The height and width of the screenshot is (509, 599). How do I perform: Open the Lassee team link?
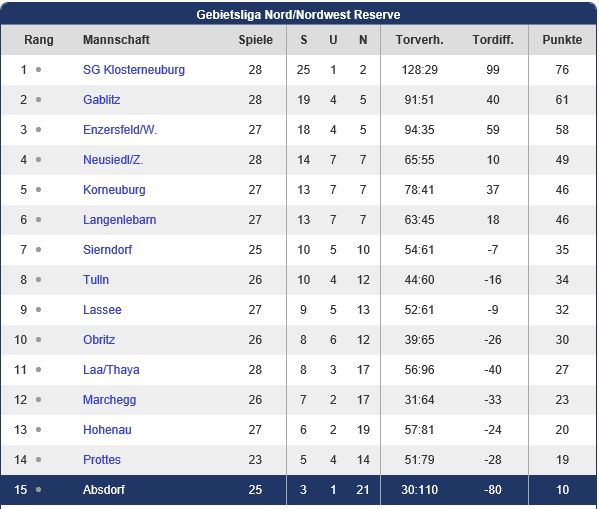tap(102, 310)
